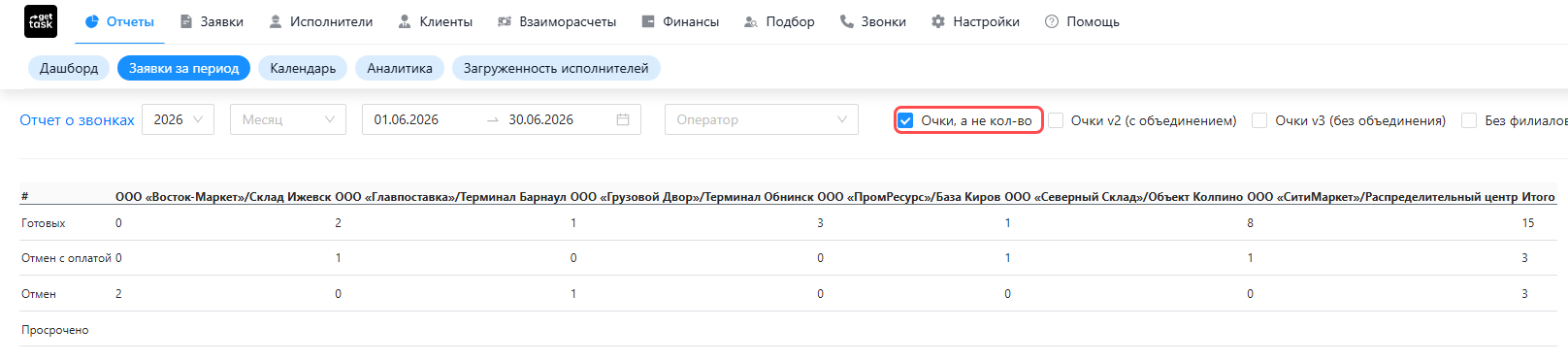Image resolution: width=1568 pixels, height=362 pixels.
Task: Open the calendar icon in date range
Action: click(x=623, y=119)
